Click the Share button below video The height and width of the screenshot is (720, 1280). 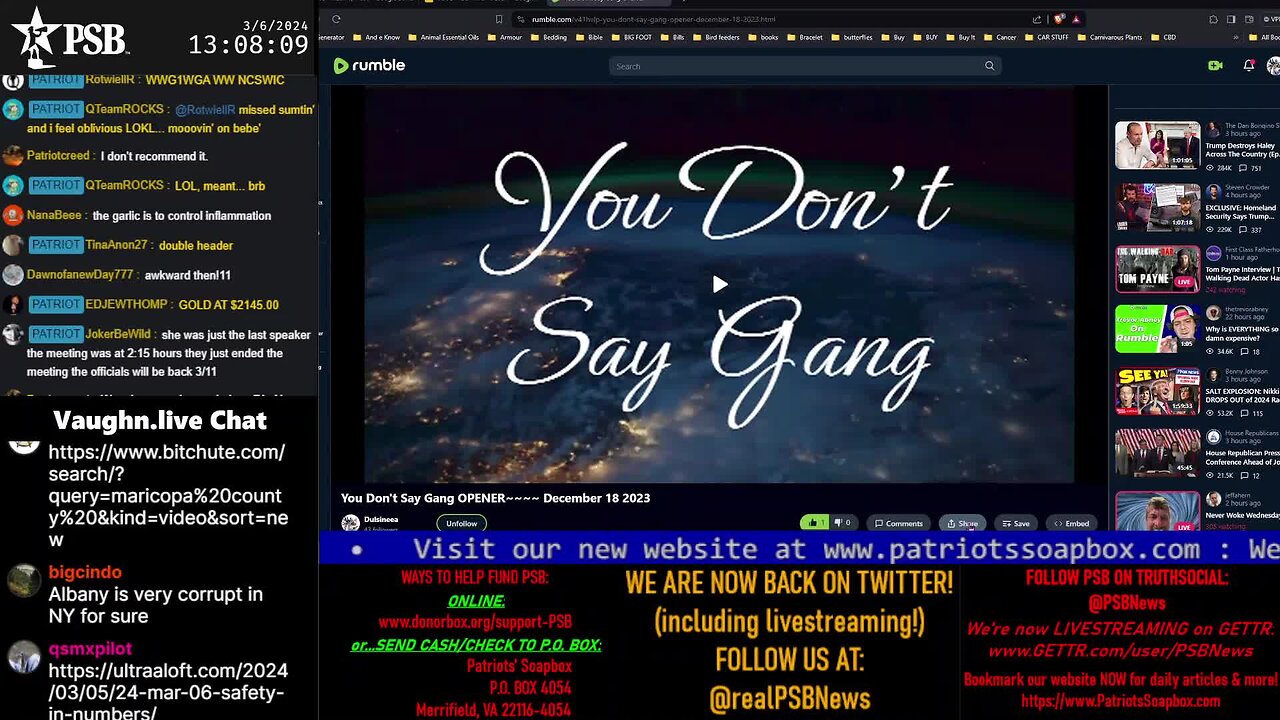[x=962, y=523]
